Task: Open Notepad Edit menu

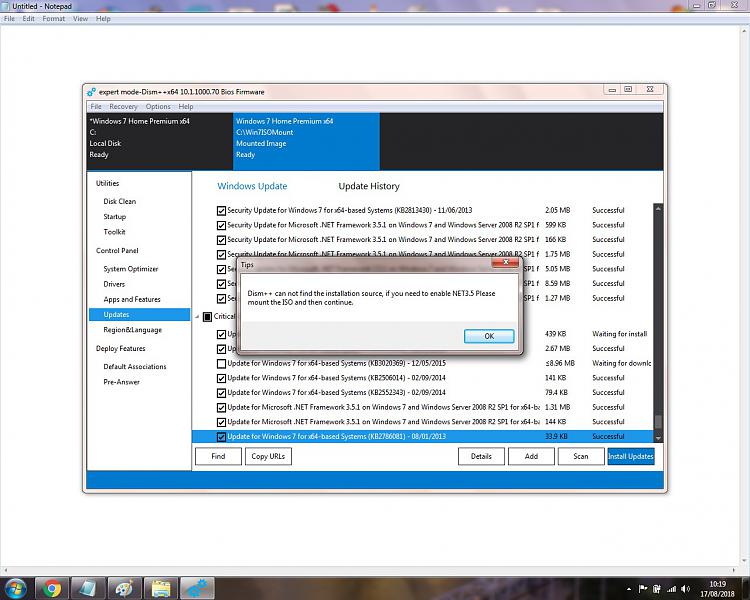Action: (x=28, y=19)
